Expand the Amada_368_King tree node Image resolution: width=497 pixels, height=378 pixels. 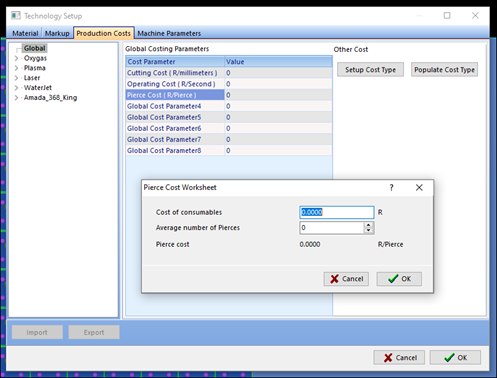[x=16, y=98]
